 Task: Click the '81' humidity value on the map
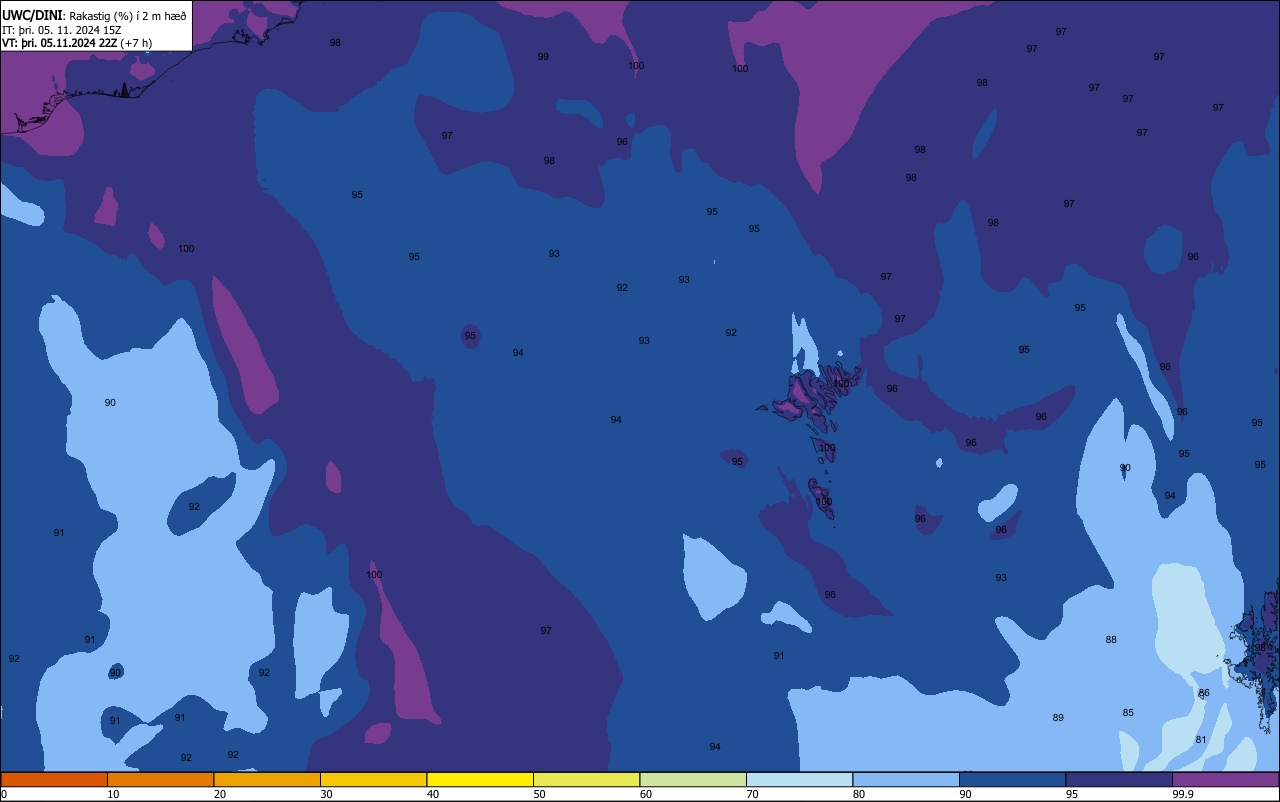pyautogui.click(x=1201, y=740)
